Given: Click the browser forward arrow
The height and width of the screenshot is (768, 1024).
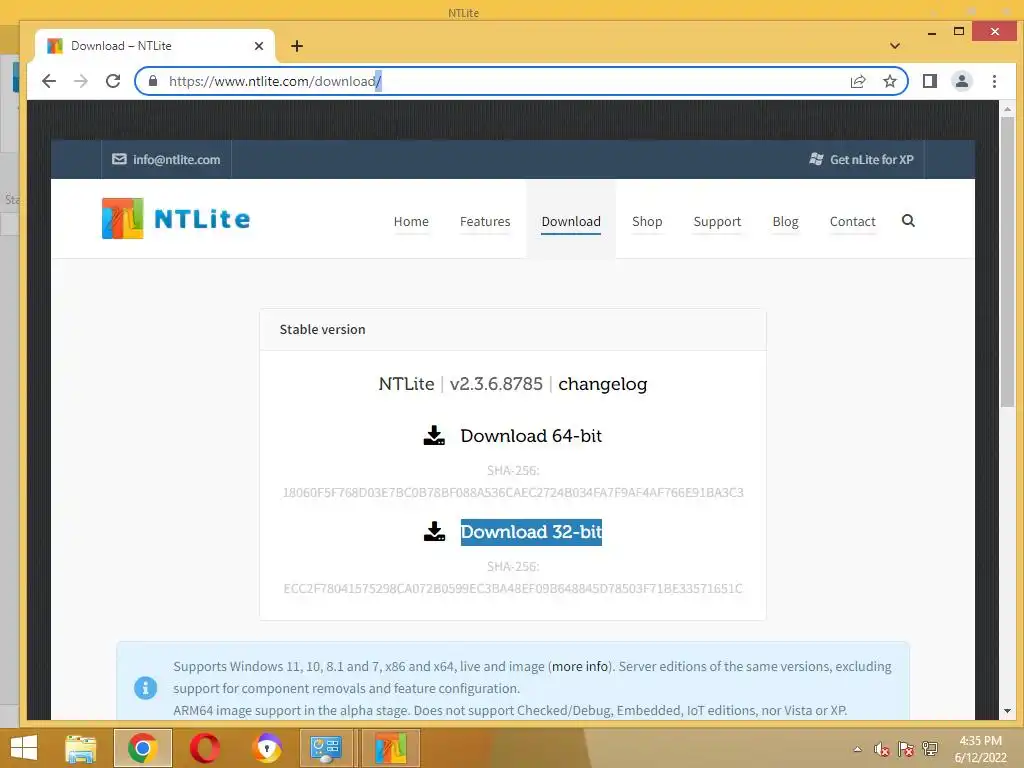Looking at the screenshot, I should point(81,81).
